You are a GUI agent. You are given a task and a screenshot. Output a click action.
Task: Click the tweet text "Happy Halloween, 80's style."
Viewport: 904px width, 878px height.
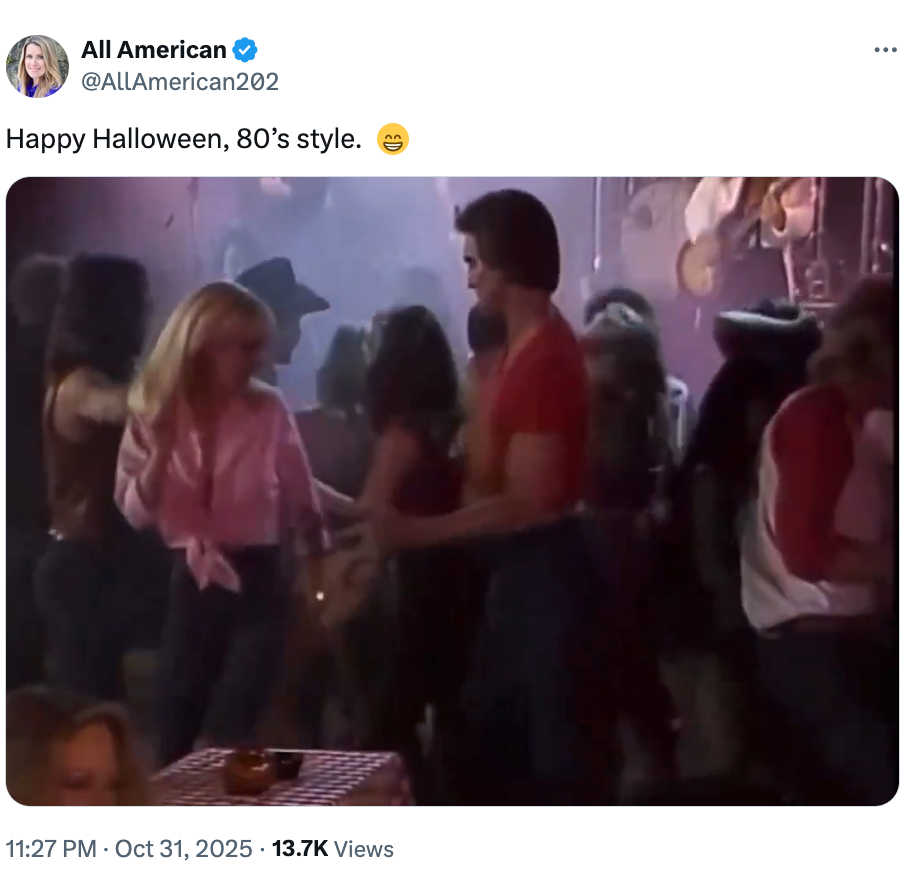click(x=184, y=139)
